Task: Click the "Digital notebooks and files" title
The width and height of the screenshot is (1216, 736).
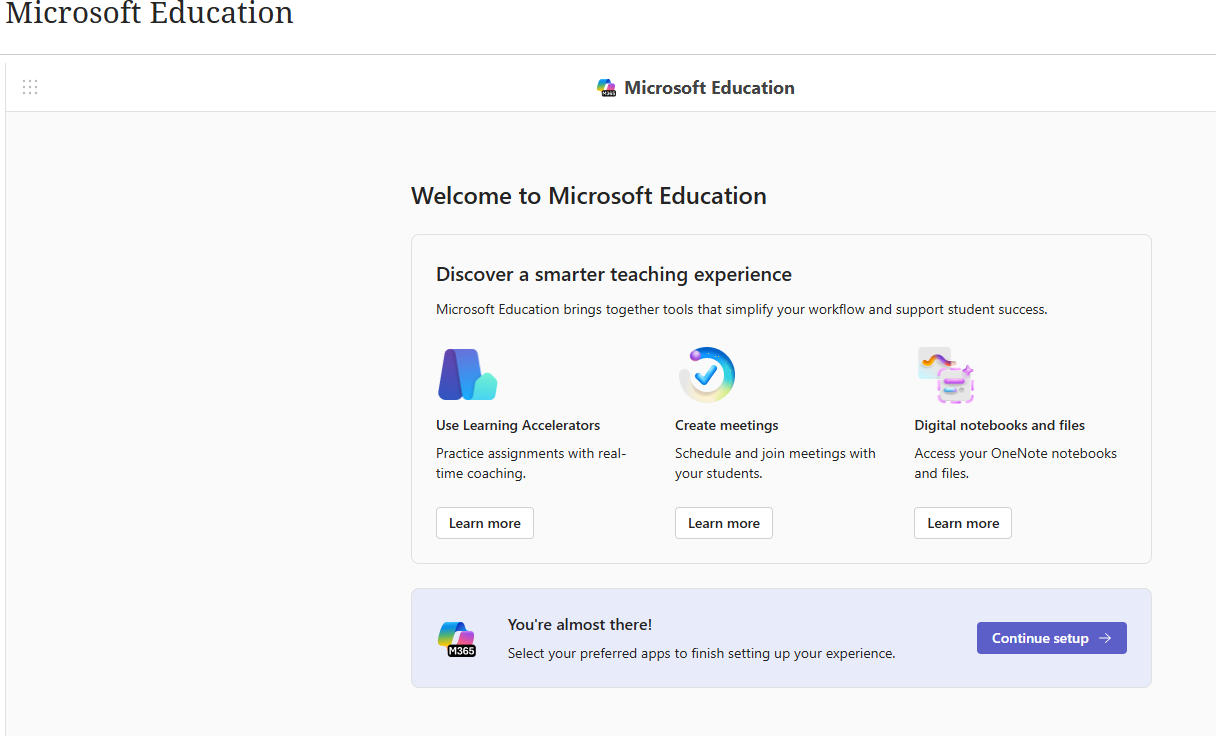Action: click(x=999, y=425)
